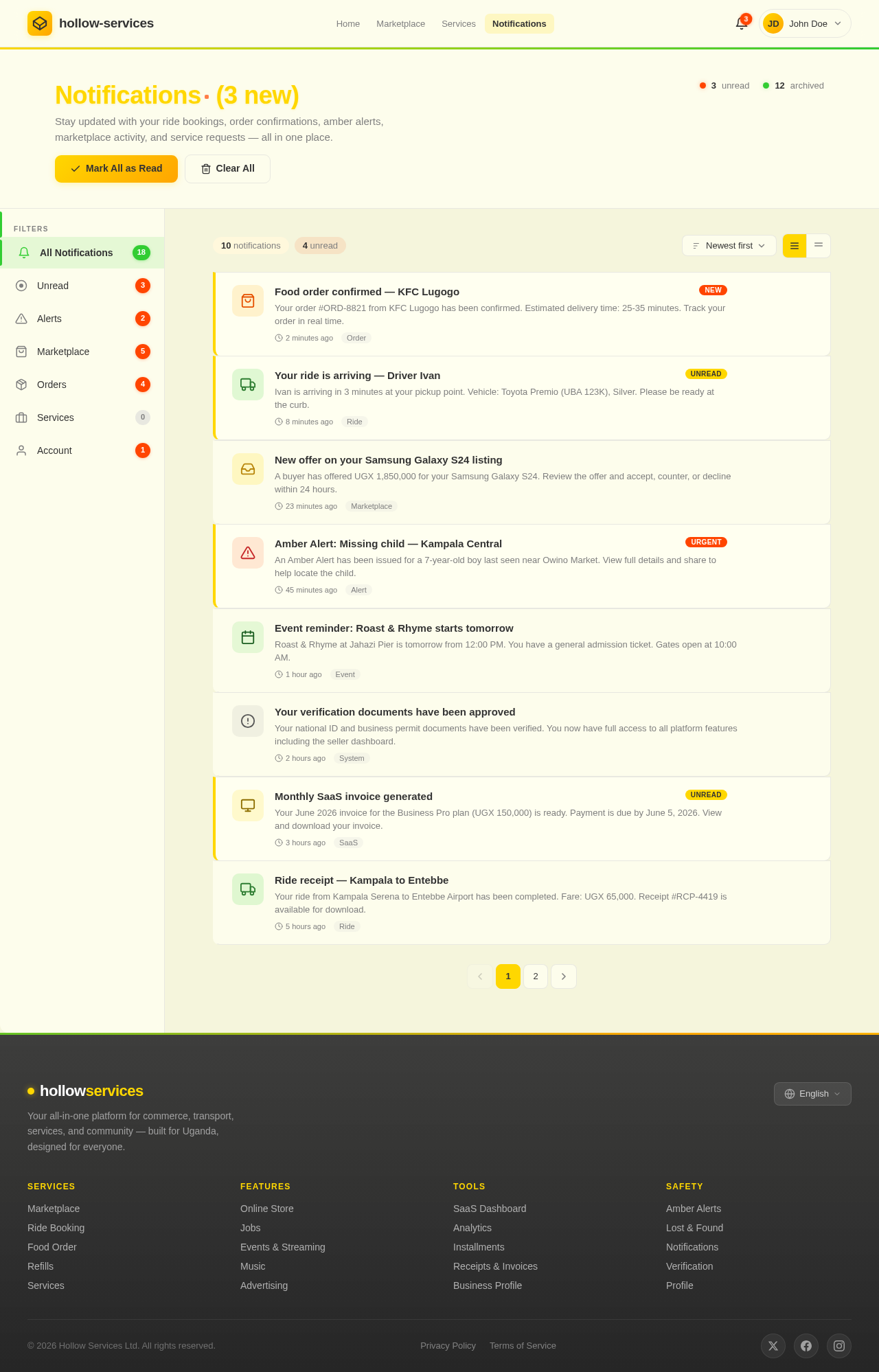Click the 4 unread count chip
The width and height of the screenshot is (879, 1372).
tap(320, 246)
